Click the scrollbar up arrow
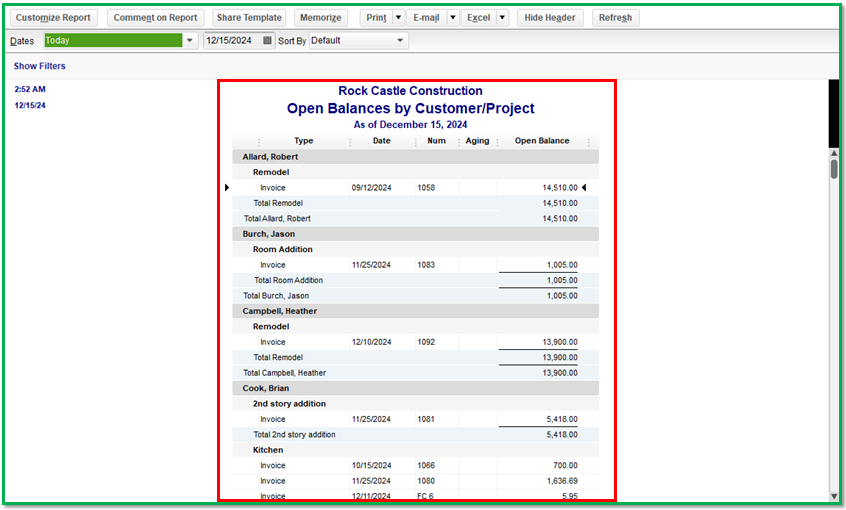The image size is (846, 510). pos(834,153)
